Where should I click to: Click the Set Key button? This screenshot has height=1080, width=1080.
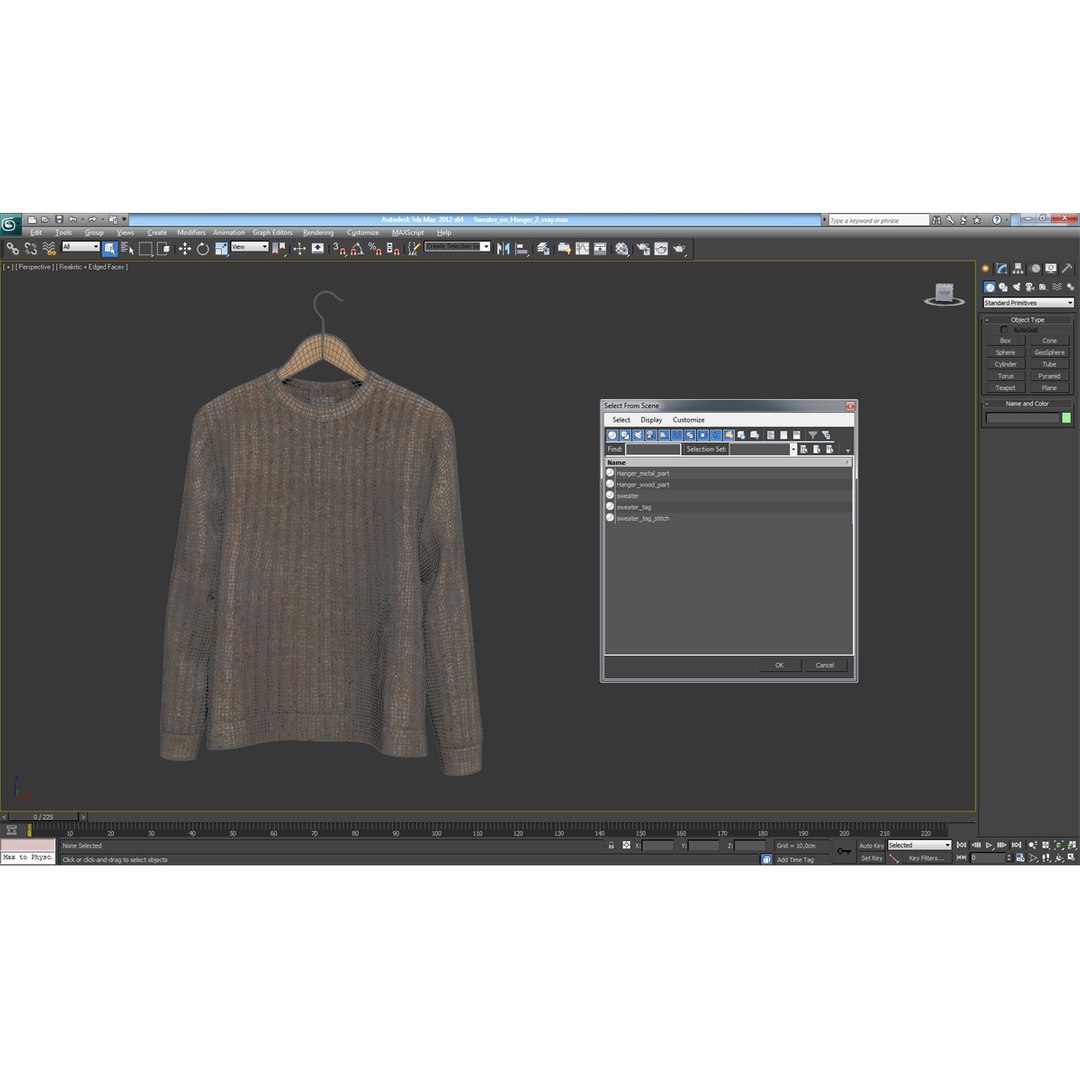[871, 858]
